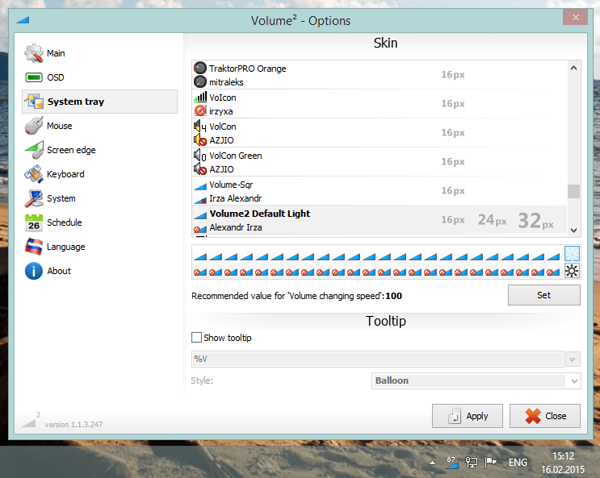
Task: Open the Schedule settings page
Action: [99, 223]
